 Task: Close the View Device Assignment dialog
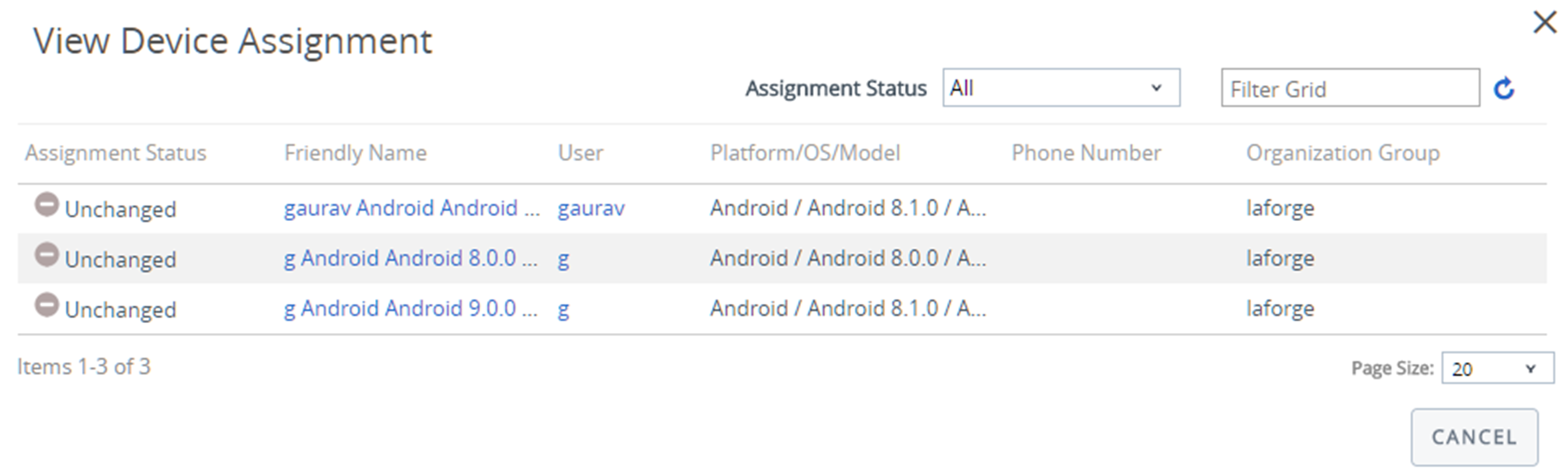coord(1544,22)
